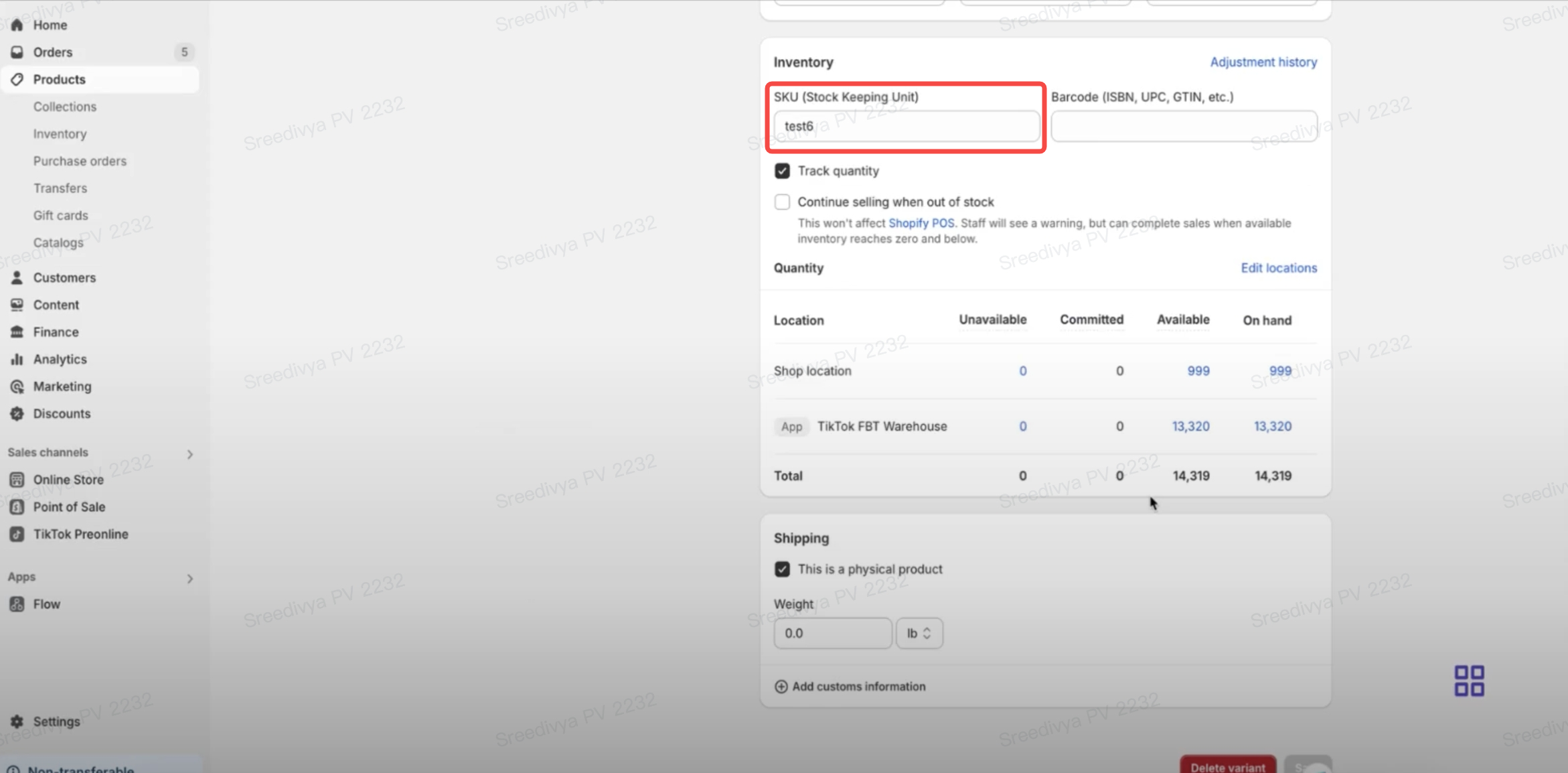Click the Flow app icon
The height and width of the screenshot is (773, 1568).
point(17,604)
